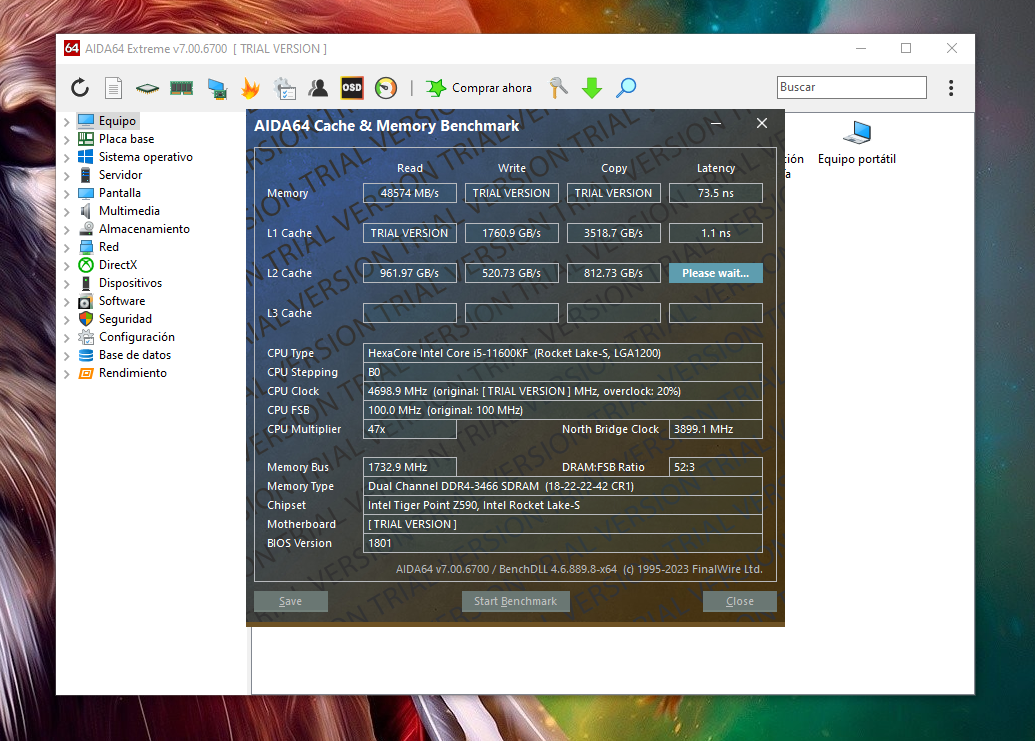1035x741 pixels.
Task: Click the Close button in benchmark dialog
Action: tap(740, 601)
